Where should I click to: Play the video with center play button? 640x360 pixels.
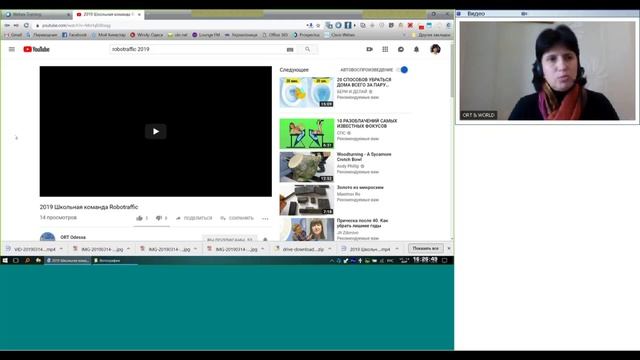coord(156,131)
